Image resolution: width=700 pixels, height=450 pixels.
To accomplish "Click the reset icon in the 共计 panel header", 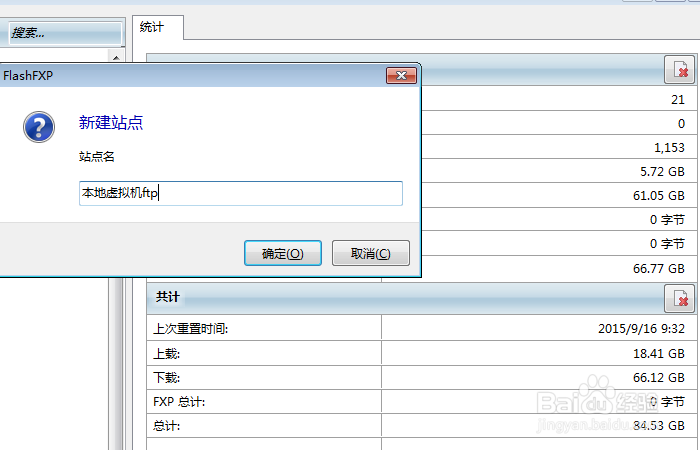I will pyautogui.click(x=679, y=298).
